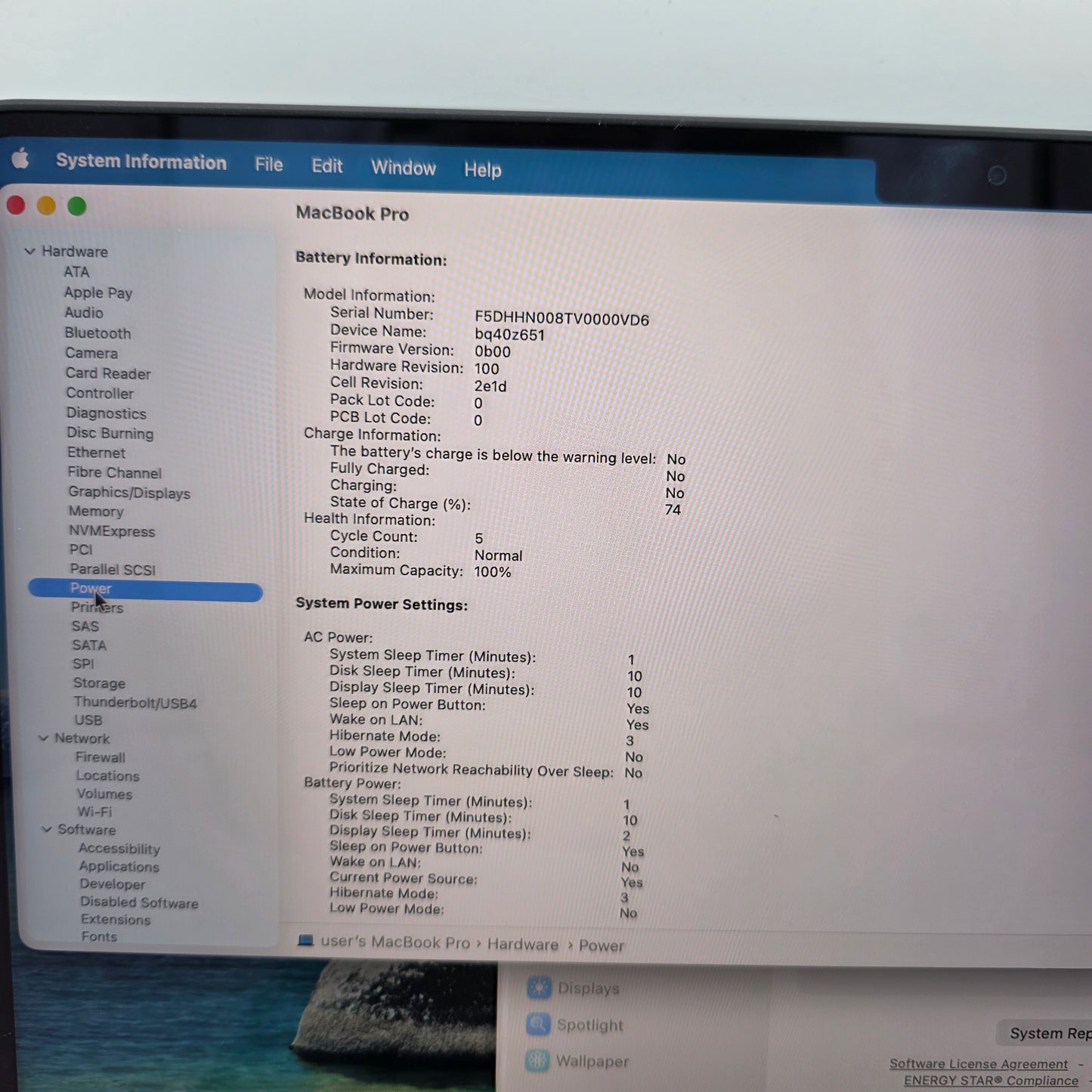Collapse the Hardware section in sidebar
The height and width of the screenshot is (1092, 1092).
[30, 252]
